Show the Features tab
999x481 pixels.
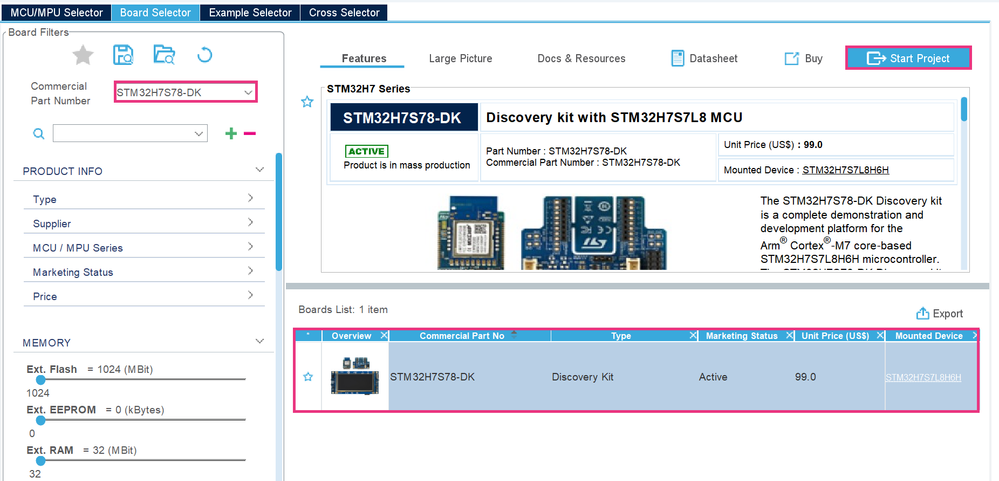pyautogui.click(x=364, y=58)
